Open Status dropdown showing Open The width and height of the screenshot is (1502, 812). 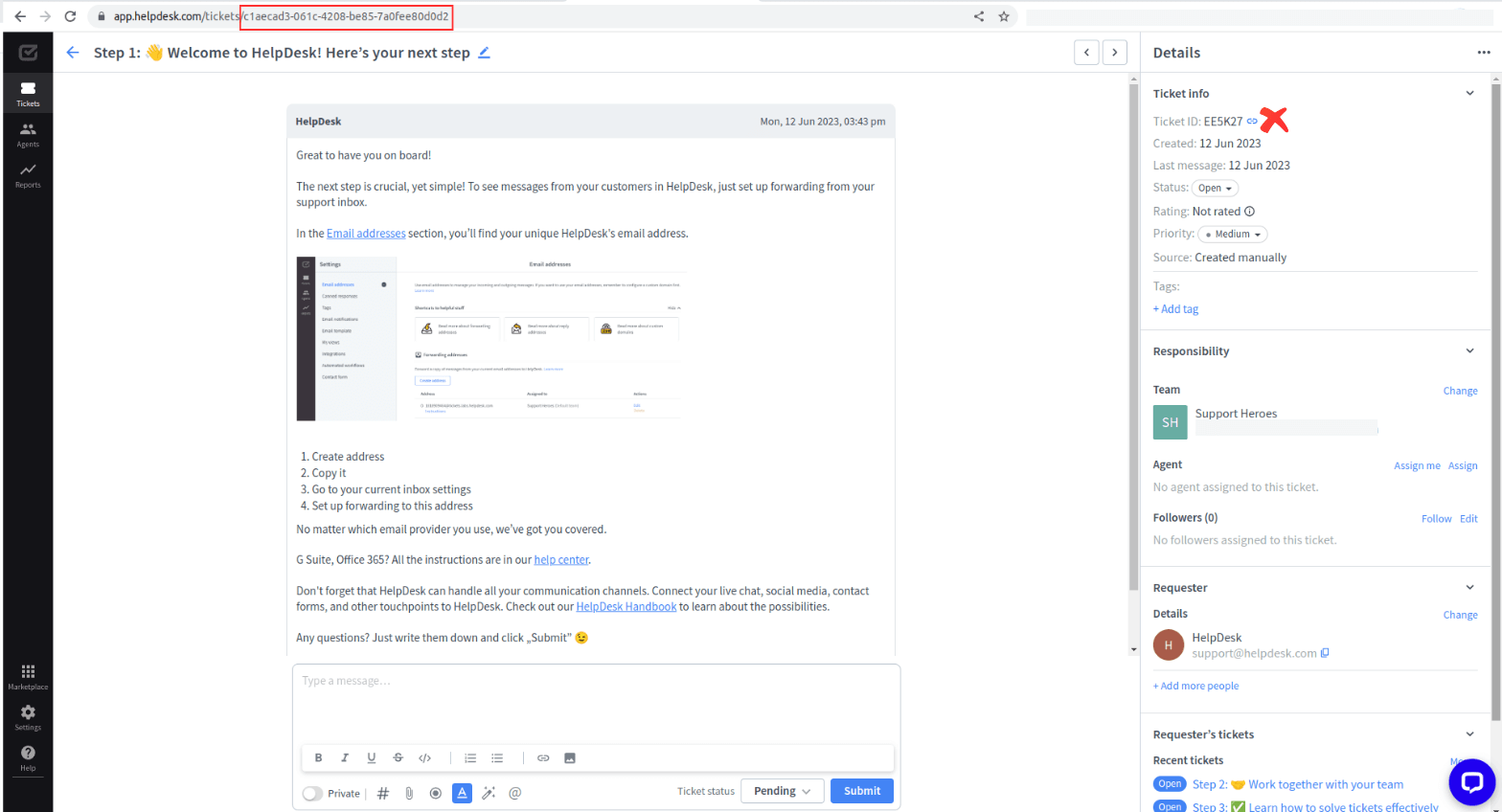tap(1215, 189)
